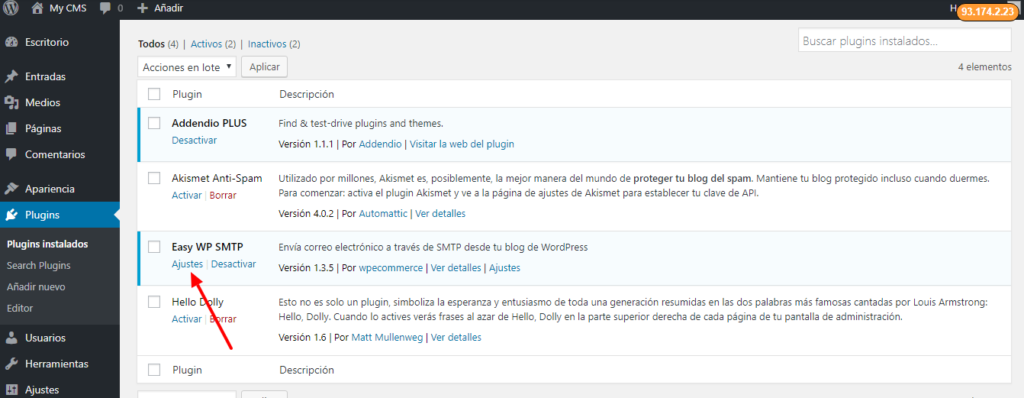Screen dimensions: 1024x398
Task: Click the My CMS site name
Action: [69, 9]
